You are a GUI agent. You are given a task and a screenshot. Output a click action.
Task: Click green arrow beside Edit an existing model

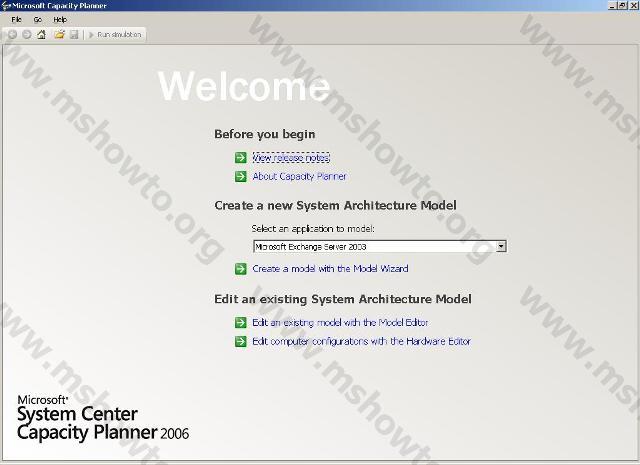(241, 323)
